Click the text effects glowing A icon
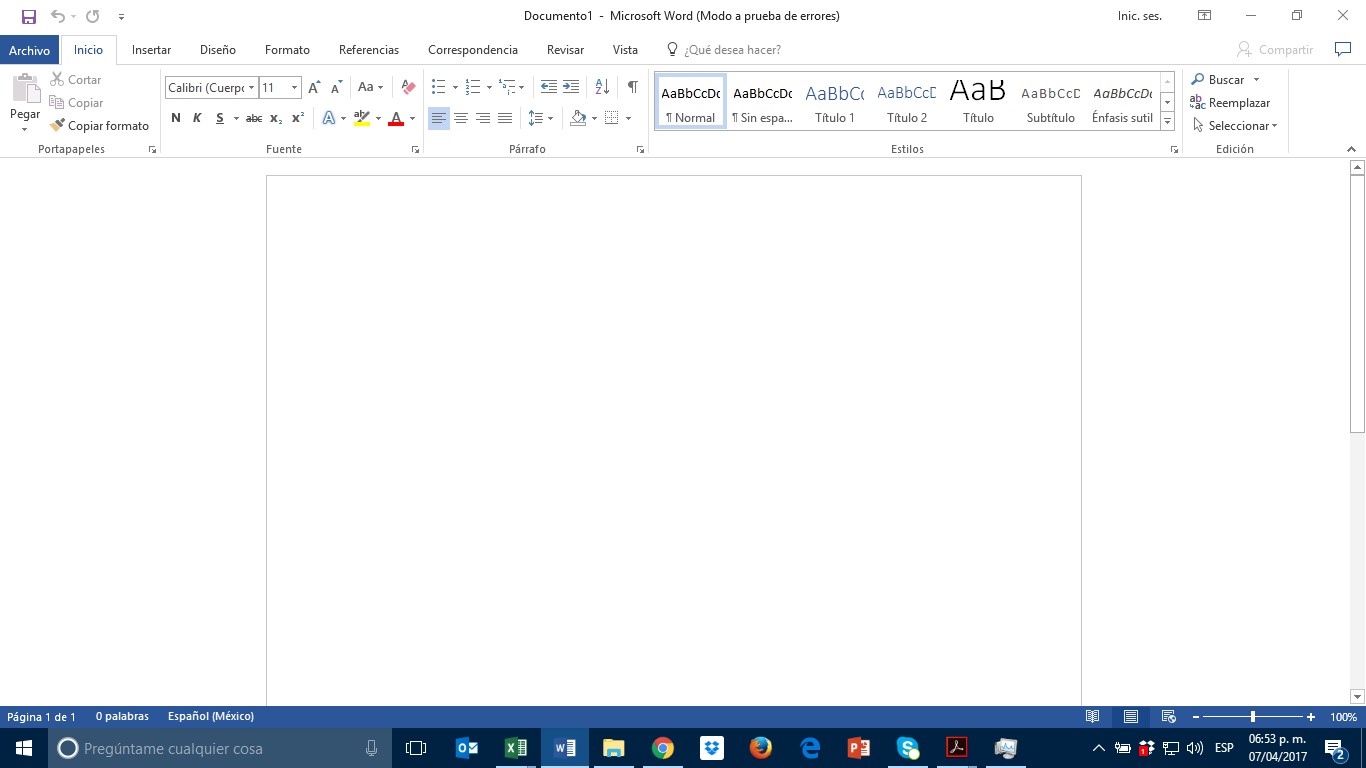Viewport: 1366px width, 768px height. [329, 118]
